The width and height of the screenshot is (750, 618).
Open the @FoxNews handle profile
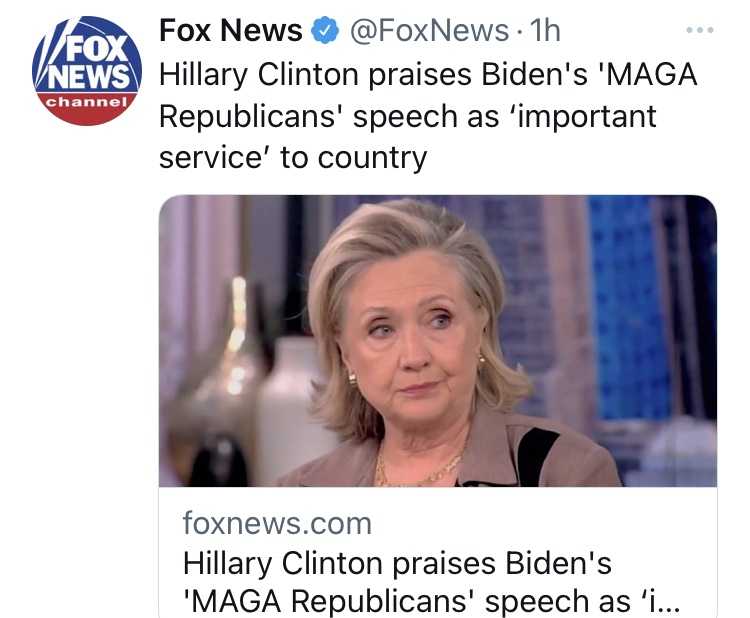pos(429,30)
